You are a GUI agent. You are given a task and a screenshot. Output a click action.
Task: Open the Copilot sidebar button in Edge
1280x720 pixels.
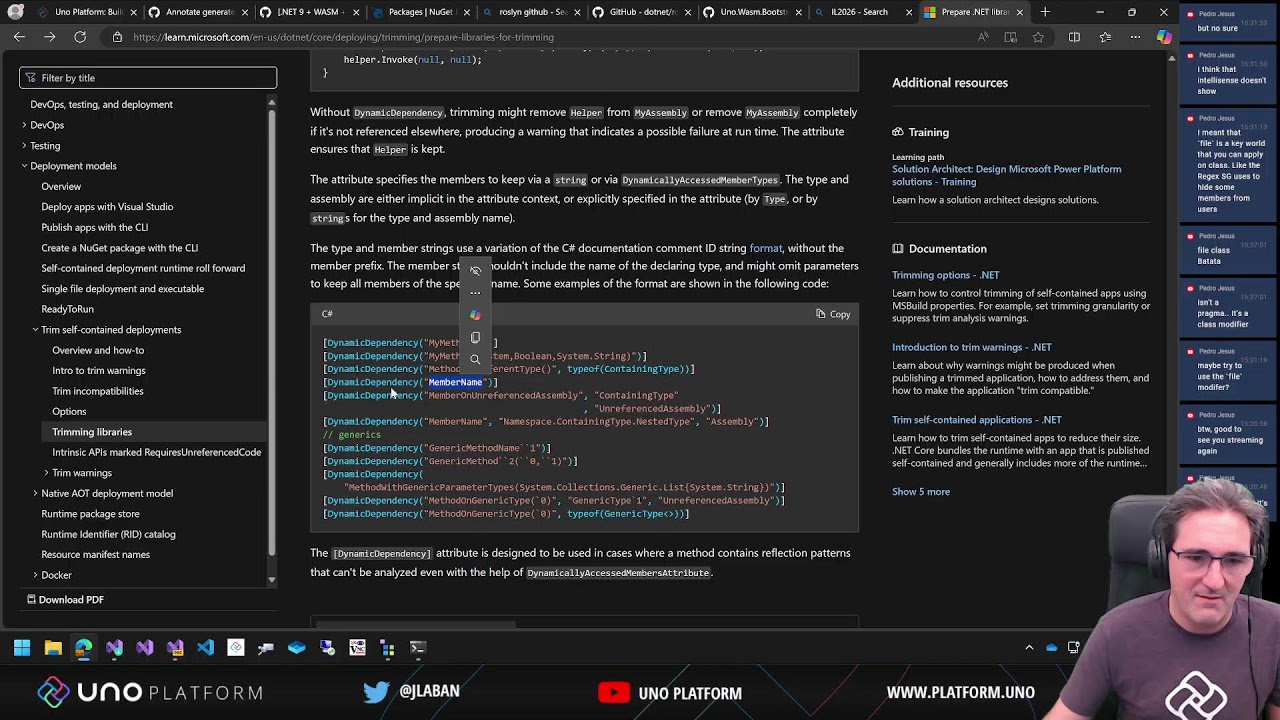(1164, 37)
